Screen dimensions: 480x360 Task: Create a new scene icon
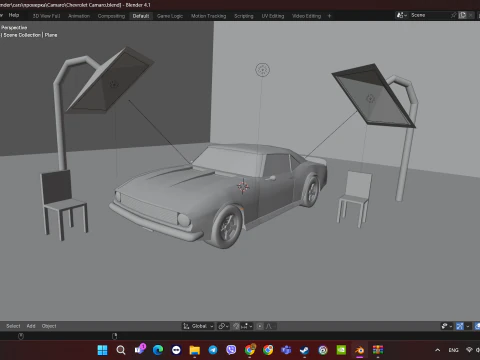coord(462,15)
